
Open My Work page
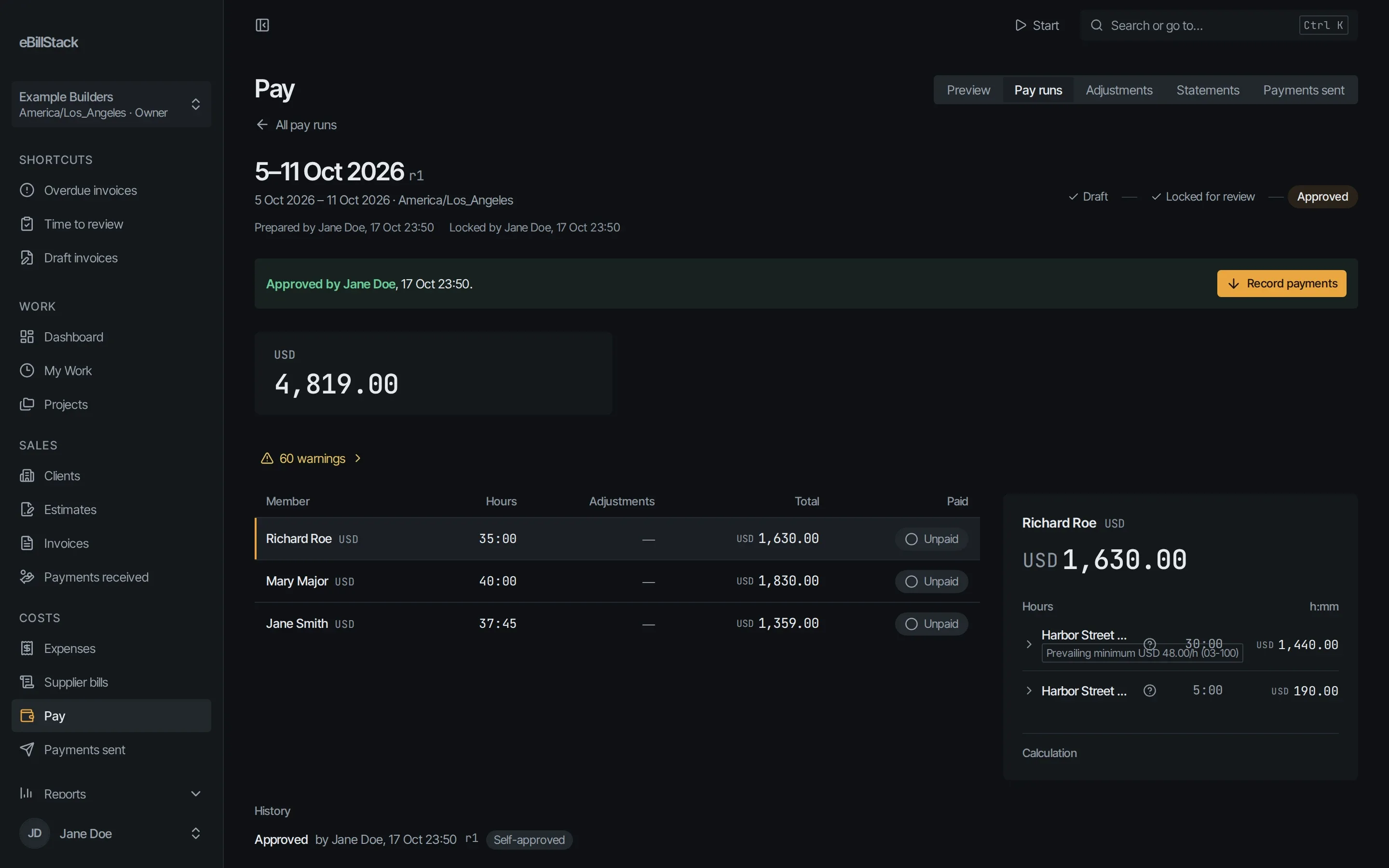point(111,371)
